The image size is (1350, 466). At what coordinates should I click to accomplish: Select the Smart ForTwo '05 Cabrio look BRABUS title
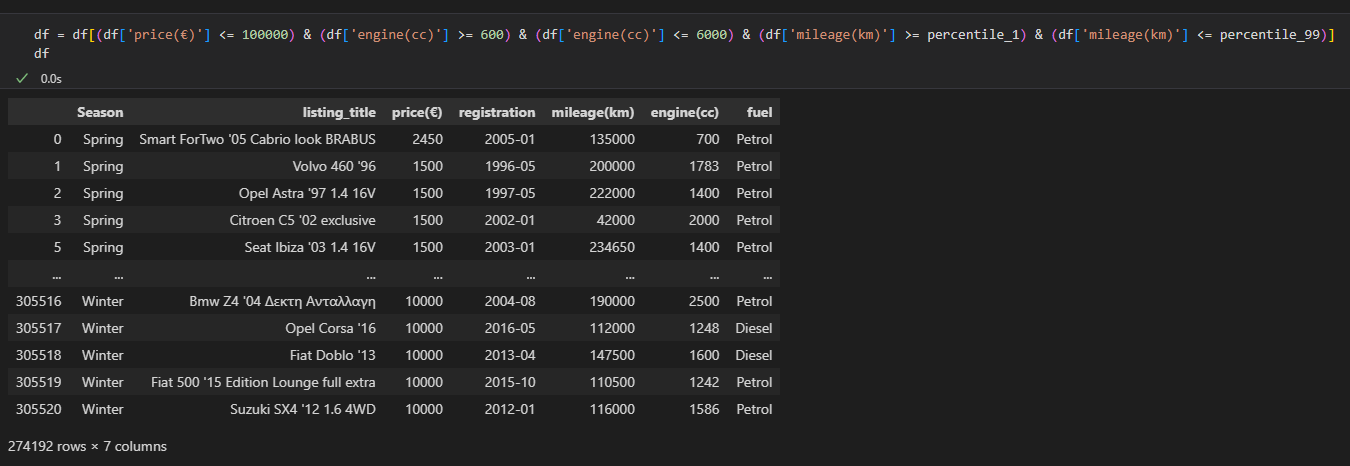[257, 139]
